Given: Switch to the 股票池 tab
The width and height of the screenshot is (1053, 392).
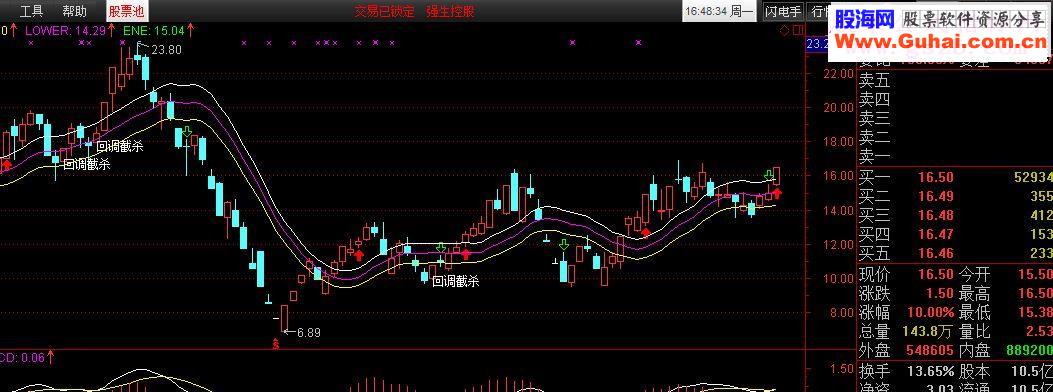Looking at the screenshot, I should pyautogui.click(x=127, y=11).
